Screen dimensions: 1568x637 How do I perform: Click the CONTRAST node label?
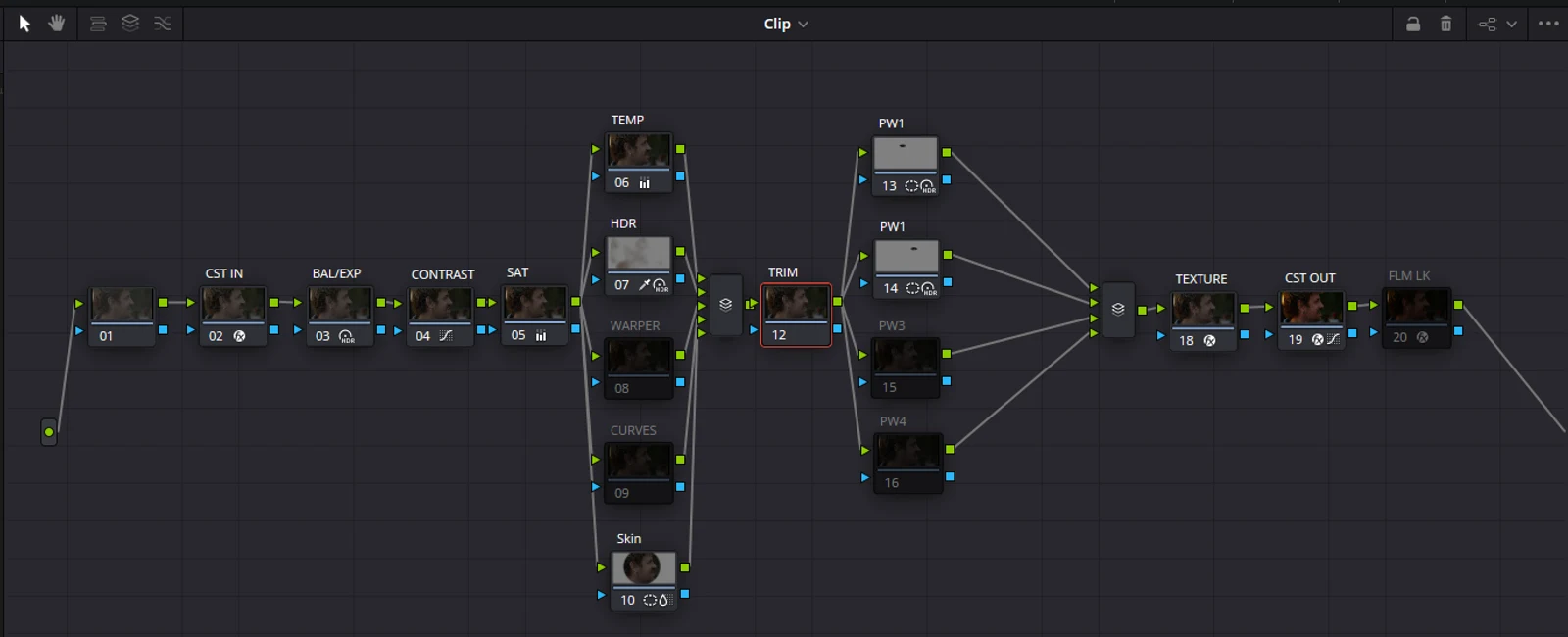443,275
